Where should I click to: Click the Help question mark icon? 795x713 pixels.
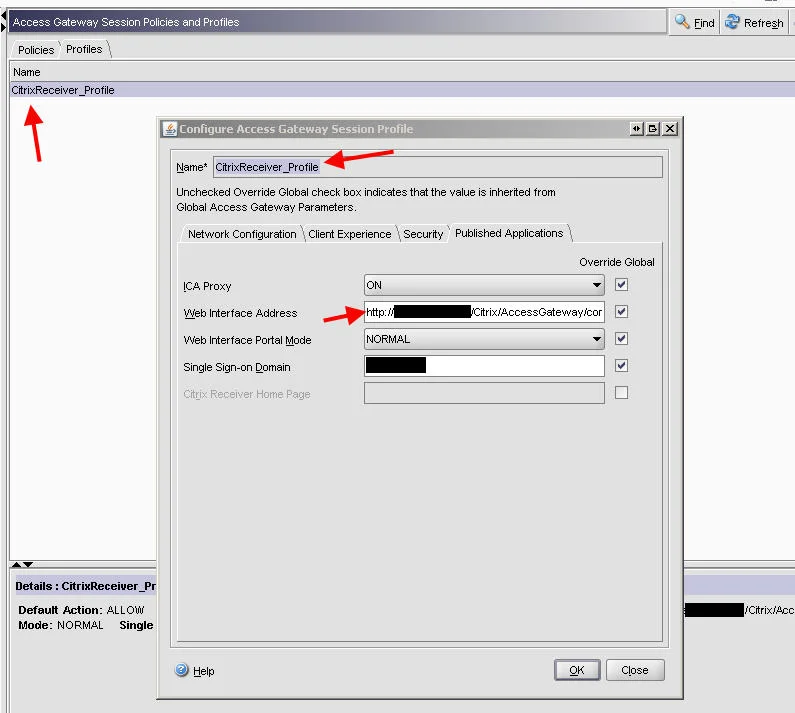pos(182,670)
